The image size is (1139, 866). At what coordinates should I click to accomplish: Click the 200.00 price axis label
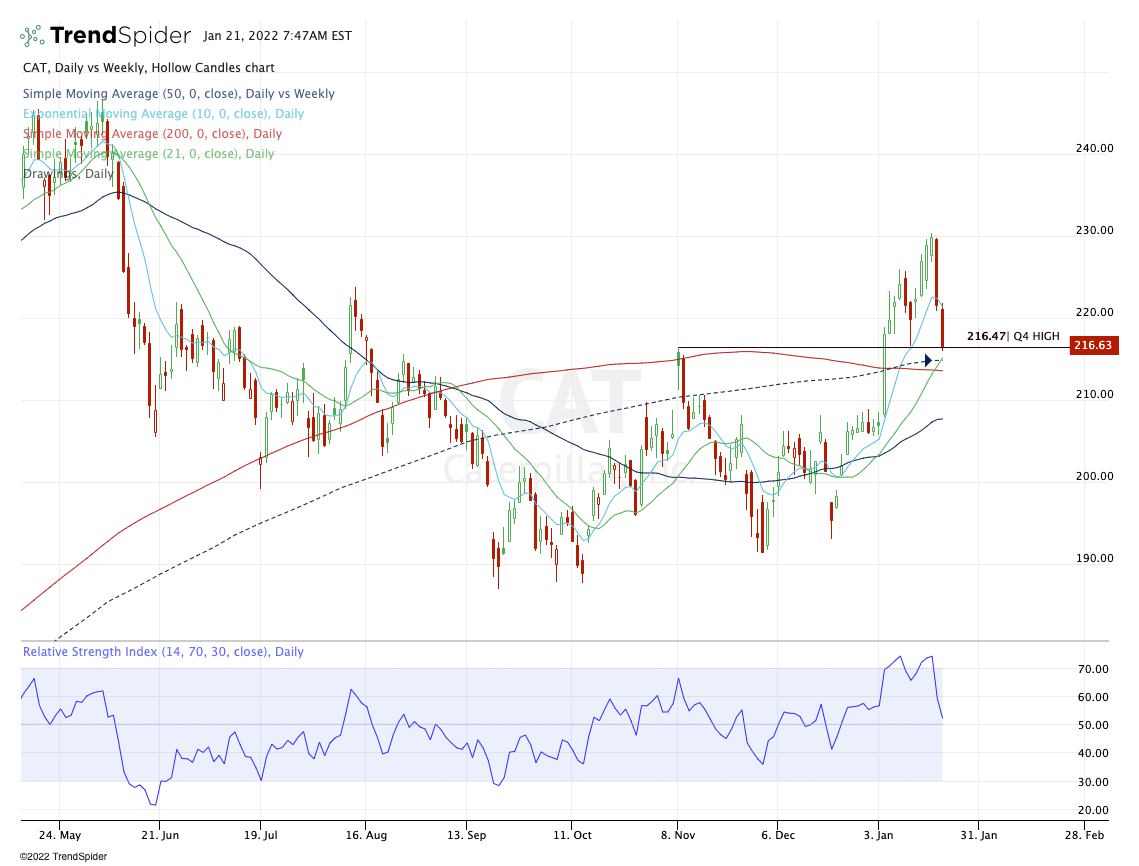(1094, 477)
